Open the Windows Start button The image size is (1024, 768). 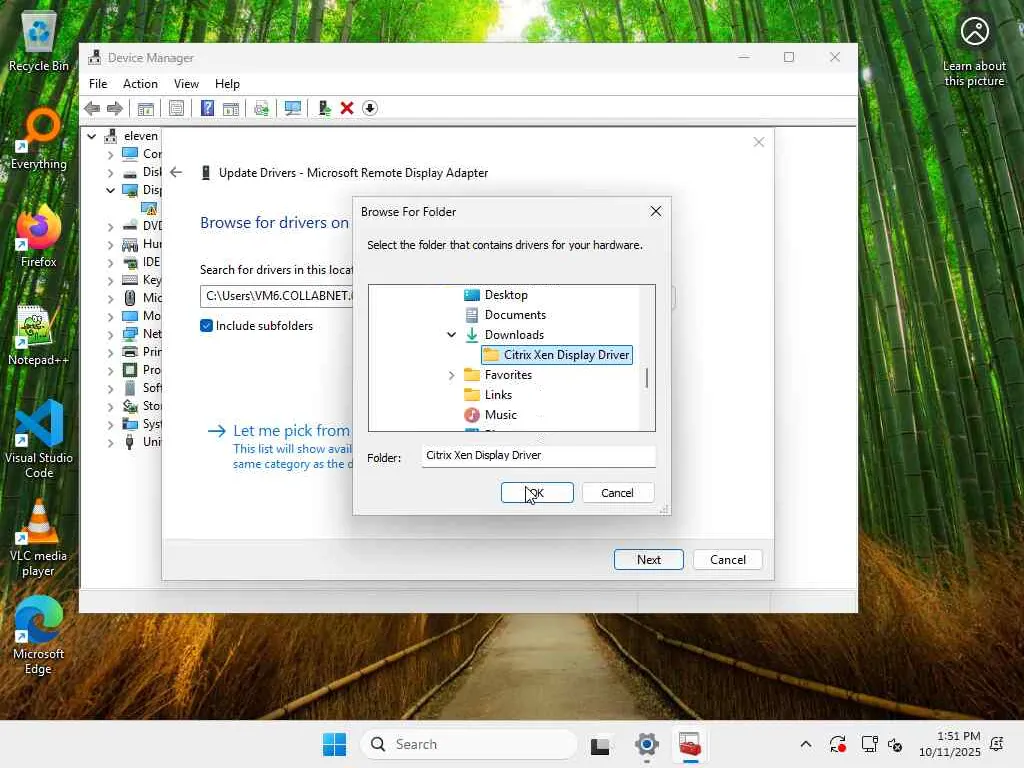tap(334, 744)
